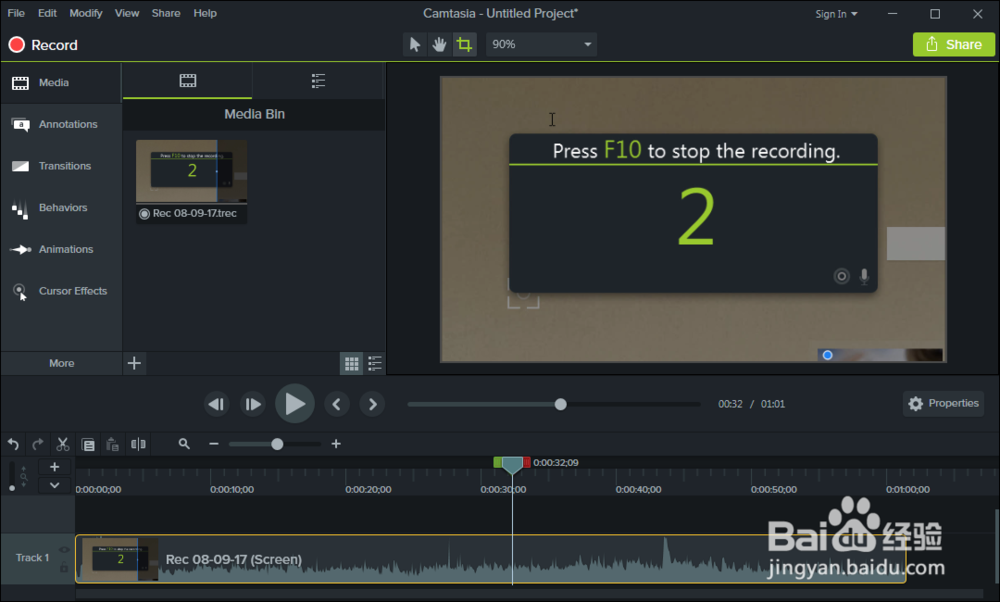1000x602 pixels.
Task: Click the Track 1 label
Action: pos(32,557)
